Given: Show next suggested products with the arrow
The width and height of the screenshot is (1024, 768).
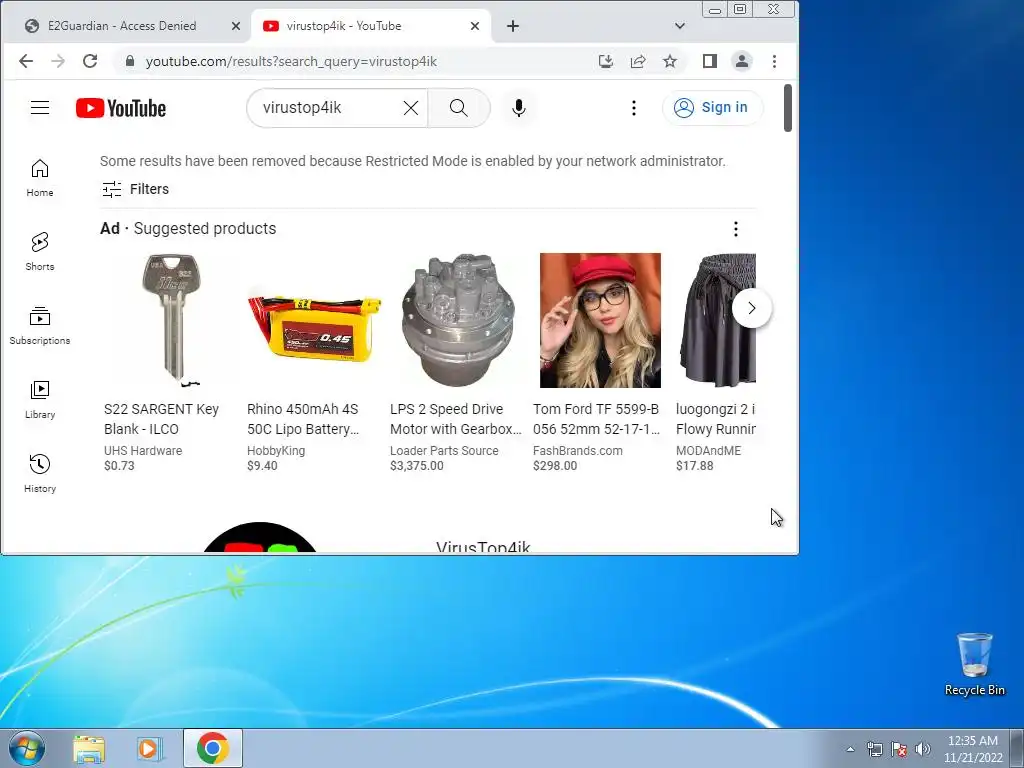Looking at the screenshot, I should point(752,308).
